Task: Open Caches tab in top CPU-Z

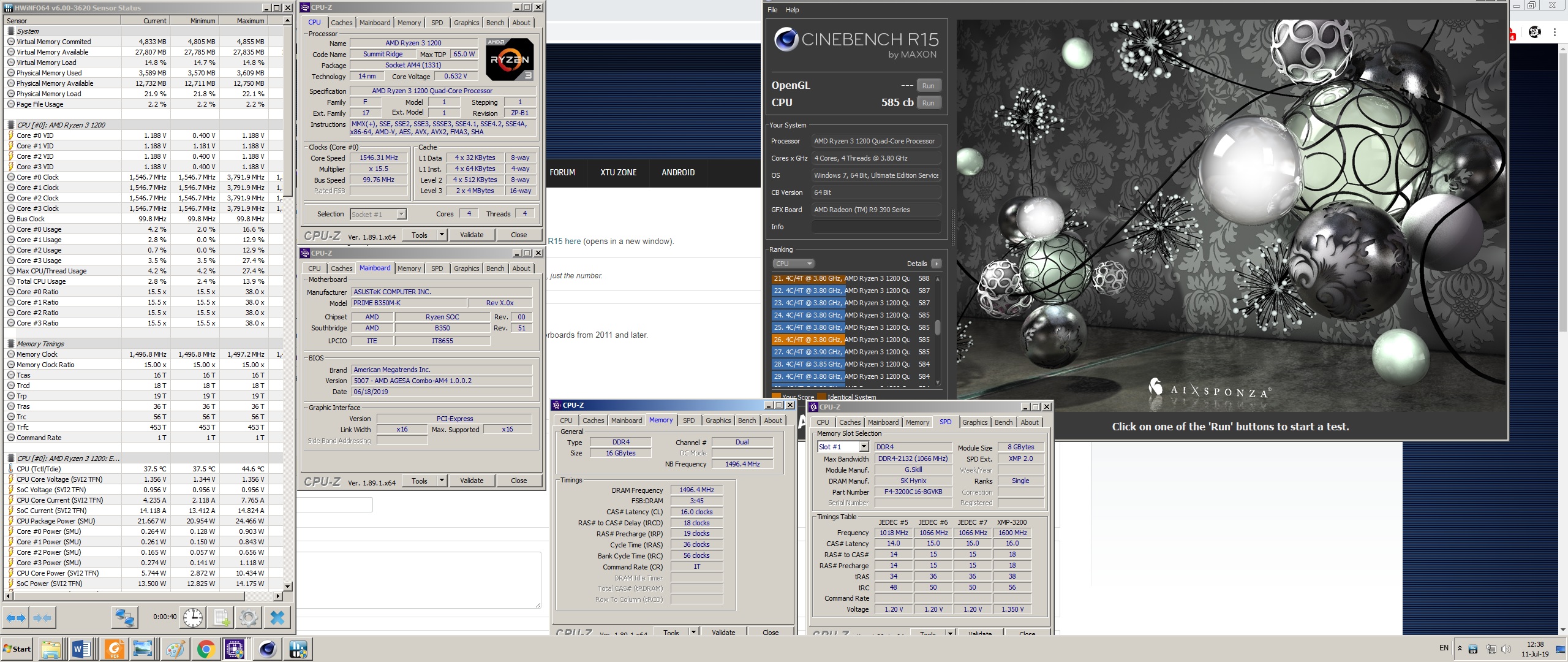Action: [342, 23]
